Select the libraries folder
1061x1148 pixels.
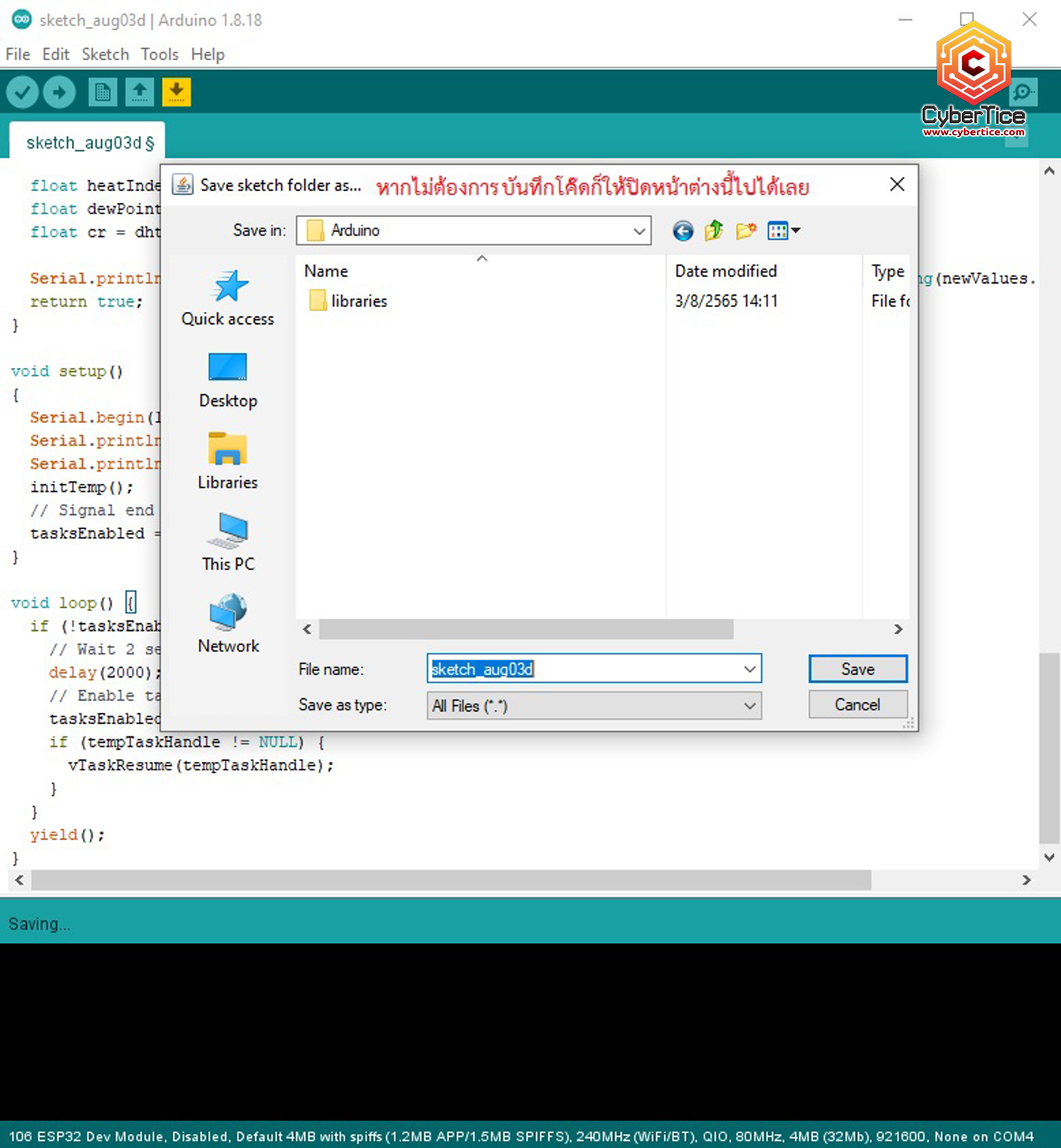click(x=359, y=301)
